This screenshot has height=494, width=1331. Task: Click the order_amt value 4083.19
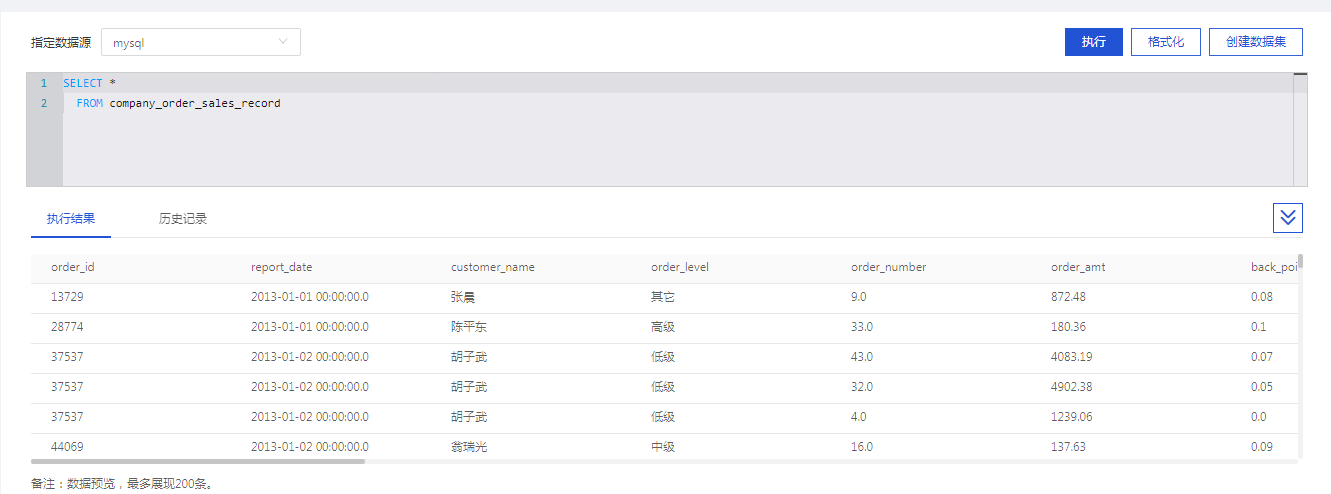[1072, 357]
